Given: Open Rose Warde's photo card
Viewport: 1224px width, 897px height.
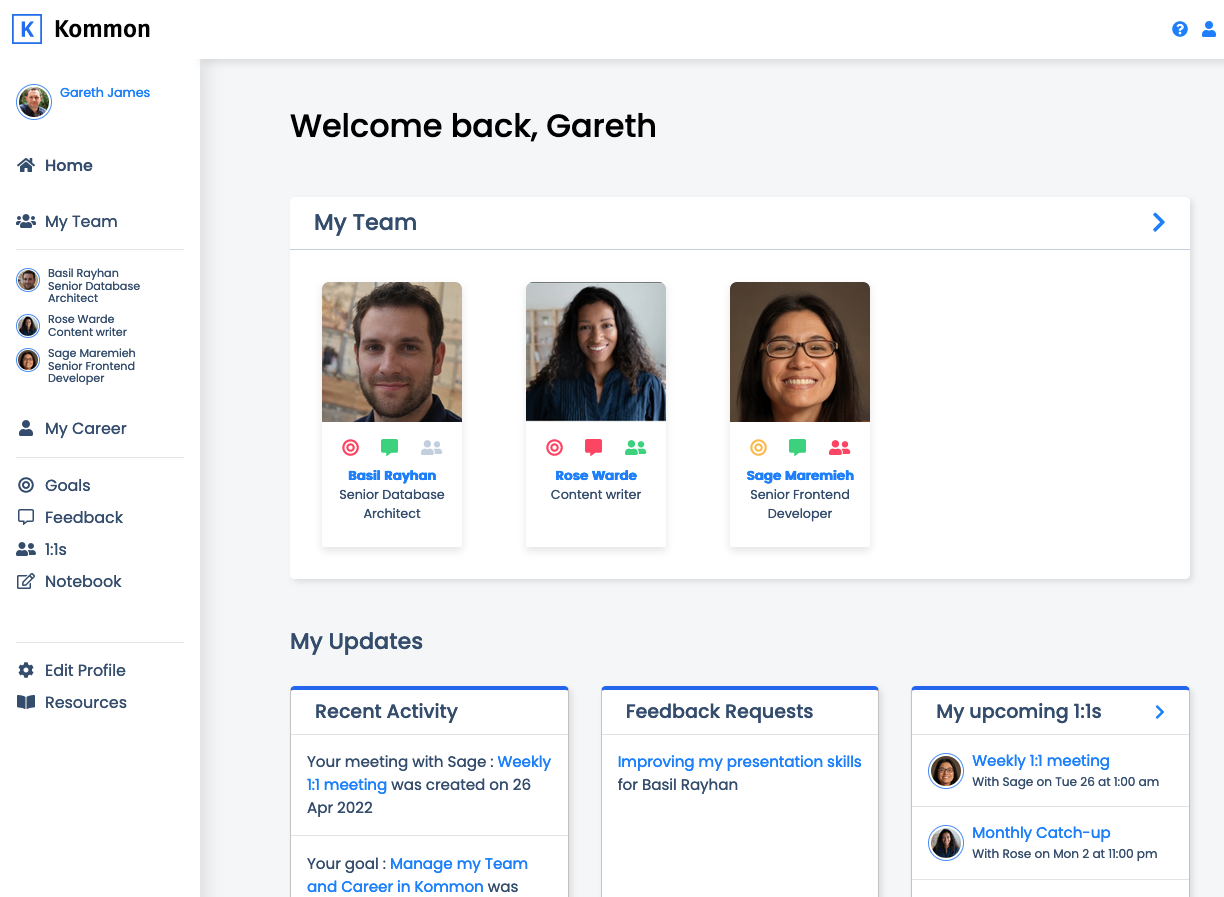Looking at the screenshot, I should click(596, 352).
